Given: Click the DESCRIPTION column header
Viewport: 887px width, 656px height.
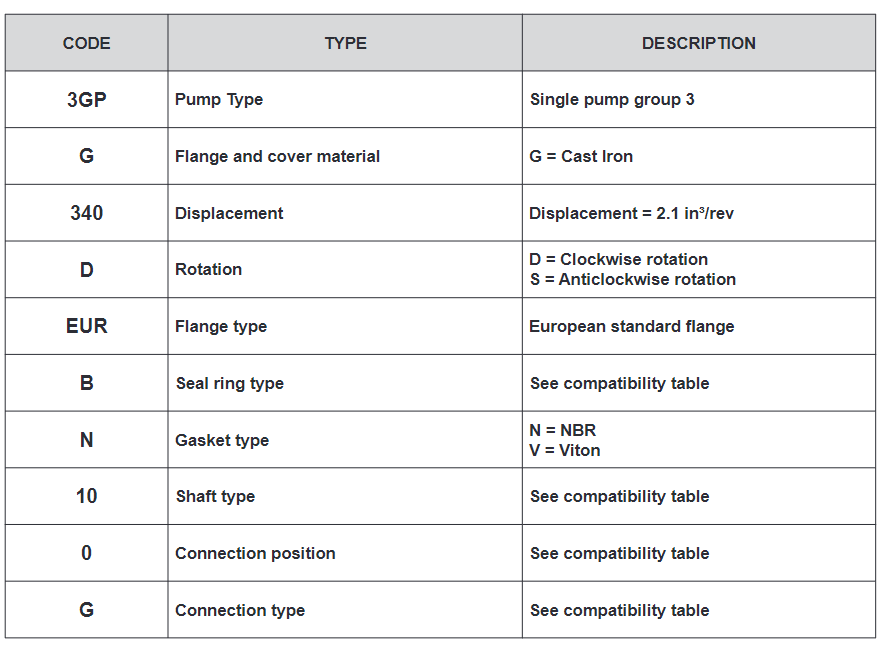Looking at the screenshot, I should (x=698, y=43).
